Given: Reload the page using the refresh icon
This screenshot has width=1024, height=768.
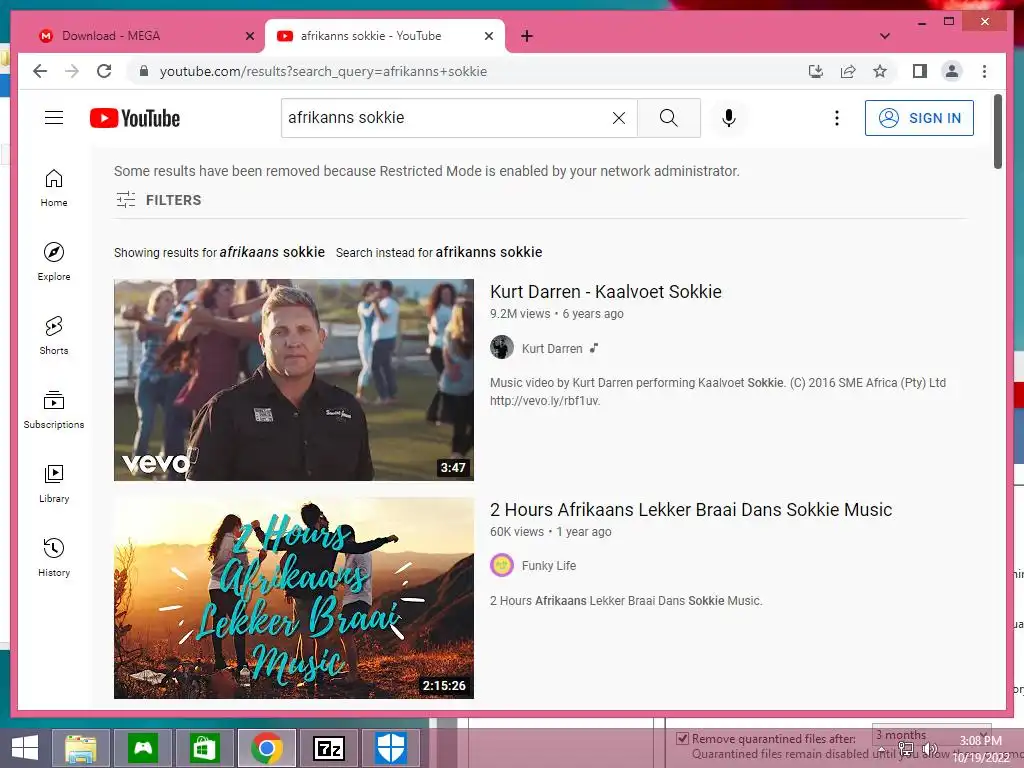Looking at the screenshot, I should (x=104, y=71).
